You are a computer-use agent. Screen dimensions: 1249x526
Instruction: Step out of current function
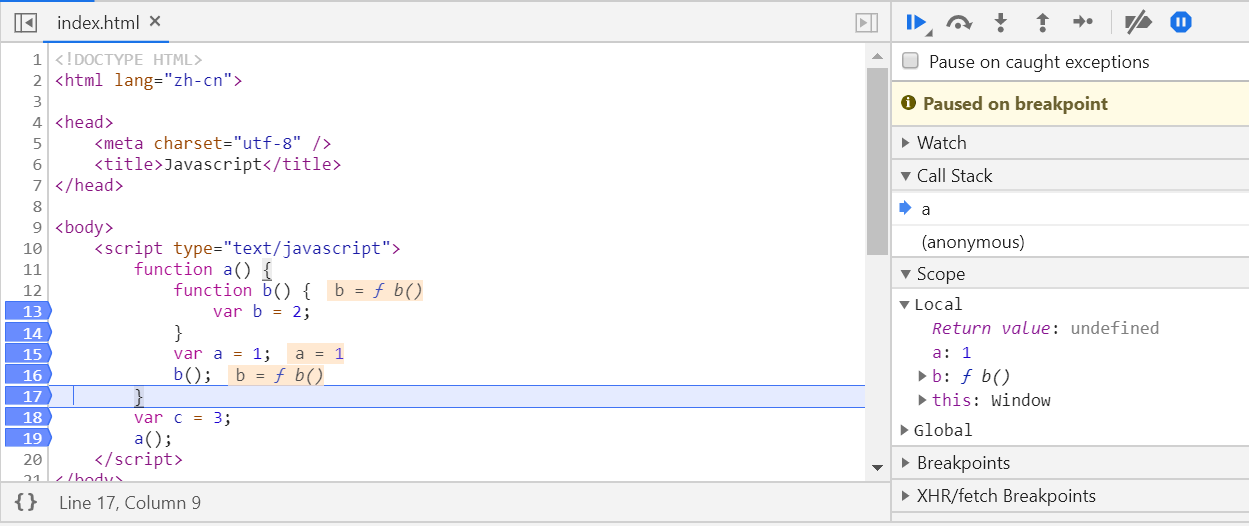point(1042,22)
